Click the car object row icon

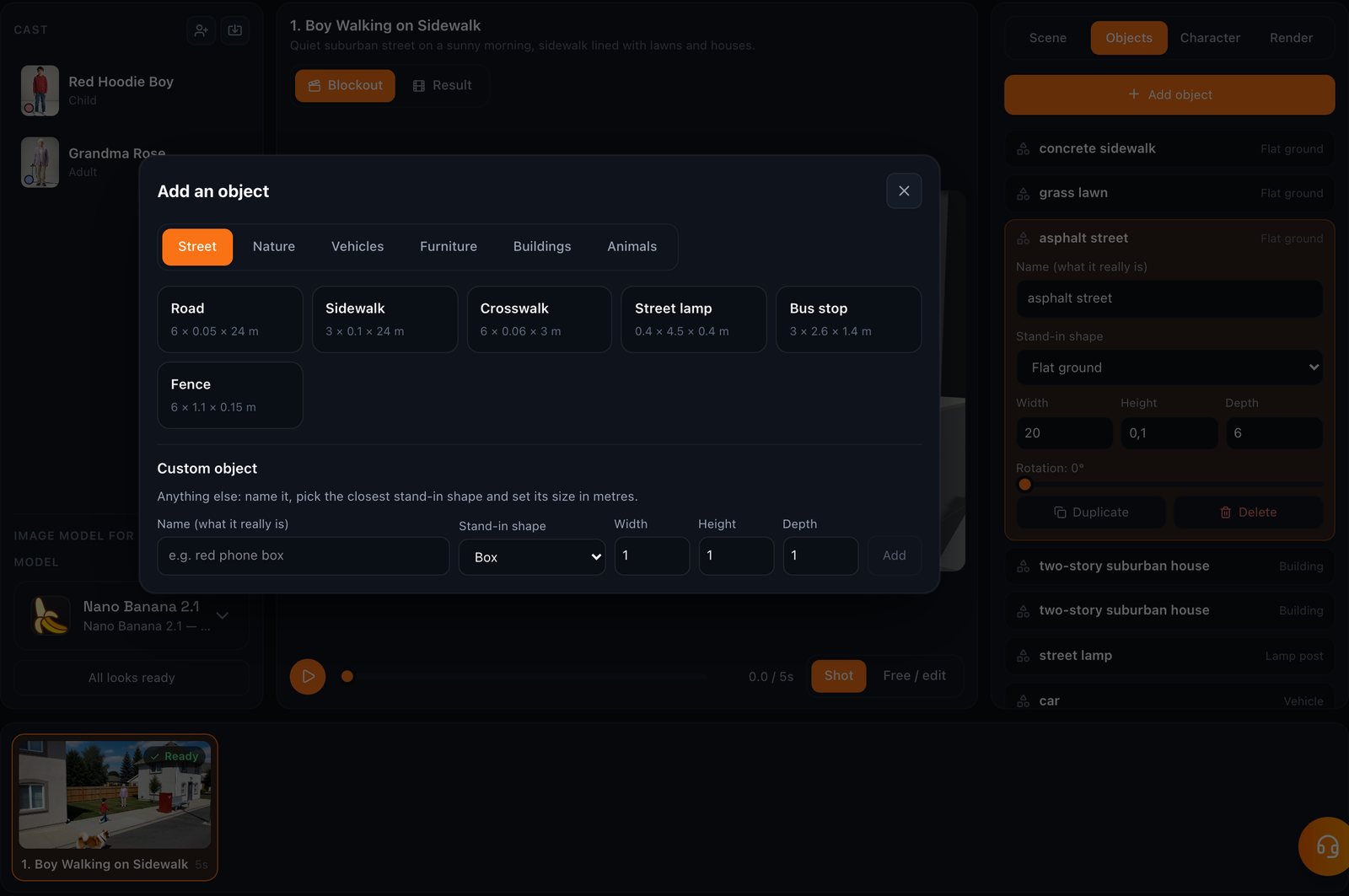(1023, 701)
